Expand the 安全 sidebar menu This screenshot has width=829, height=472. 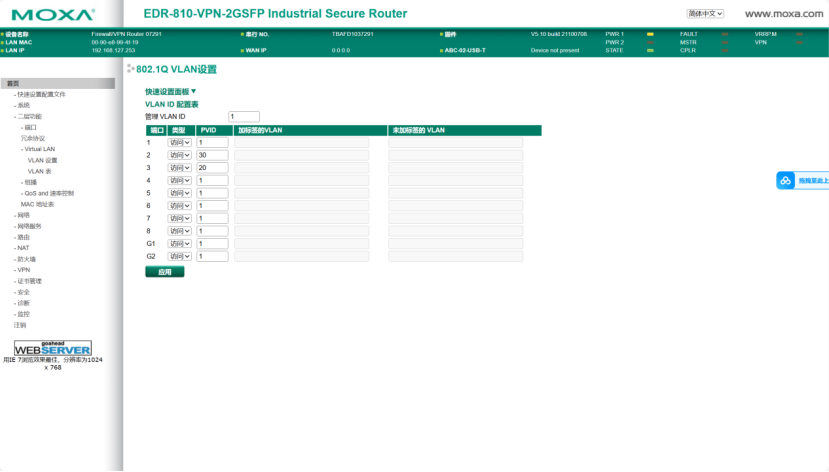(x=23, y=292)
